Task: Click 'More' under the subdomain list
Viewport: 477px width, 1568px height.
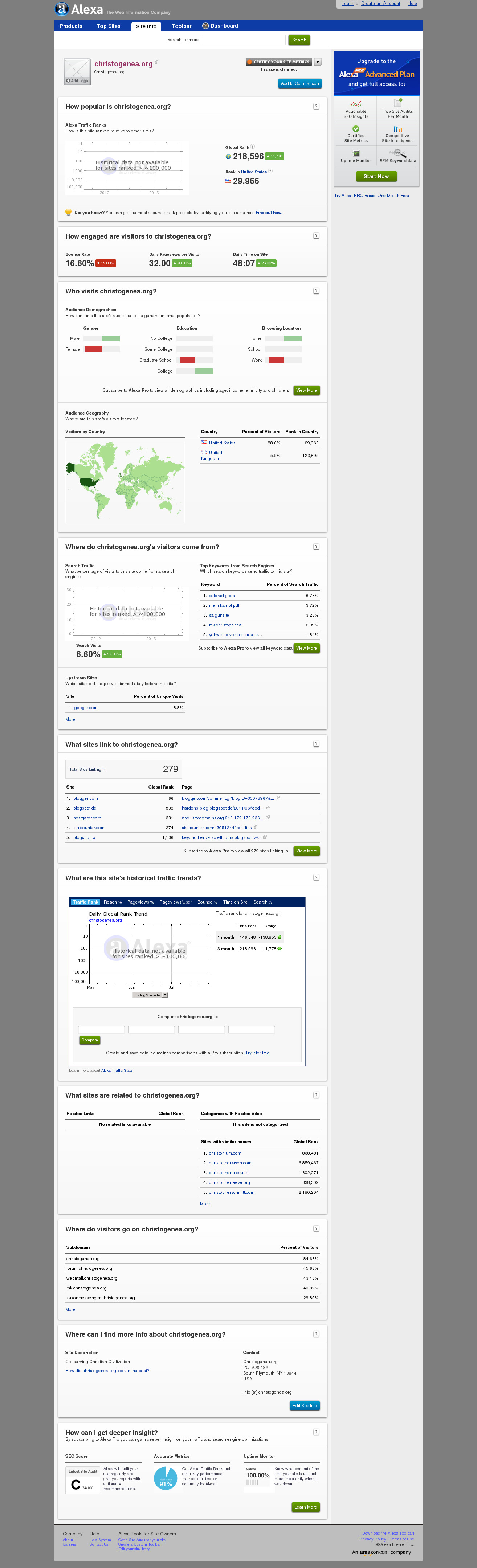Action: tap(70, 1309)
